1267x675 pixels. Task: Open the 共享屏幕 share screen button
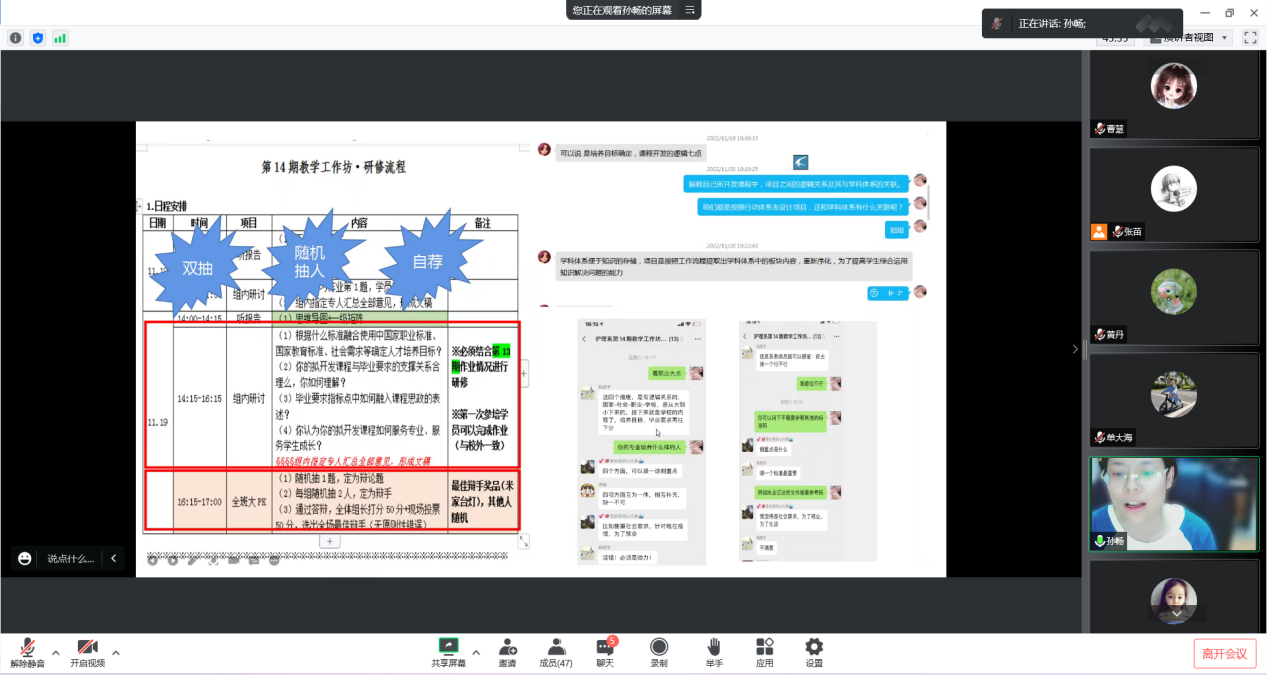click(x=448, y=647)
